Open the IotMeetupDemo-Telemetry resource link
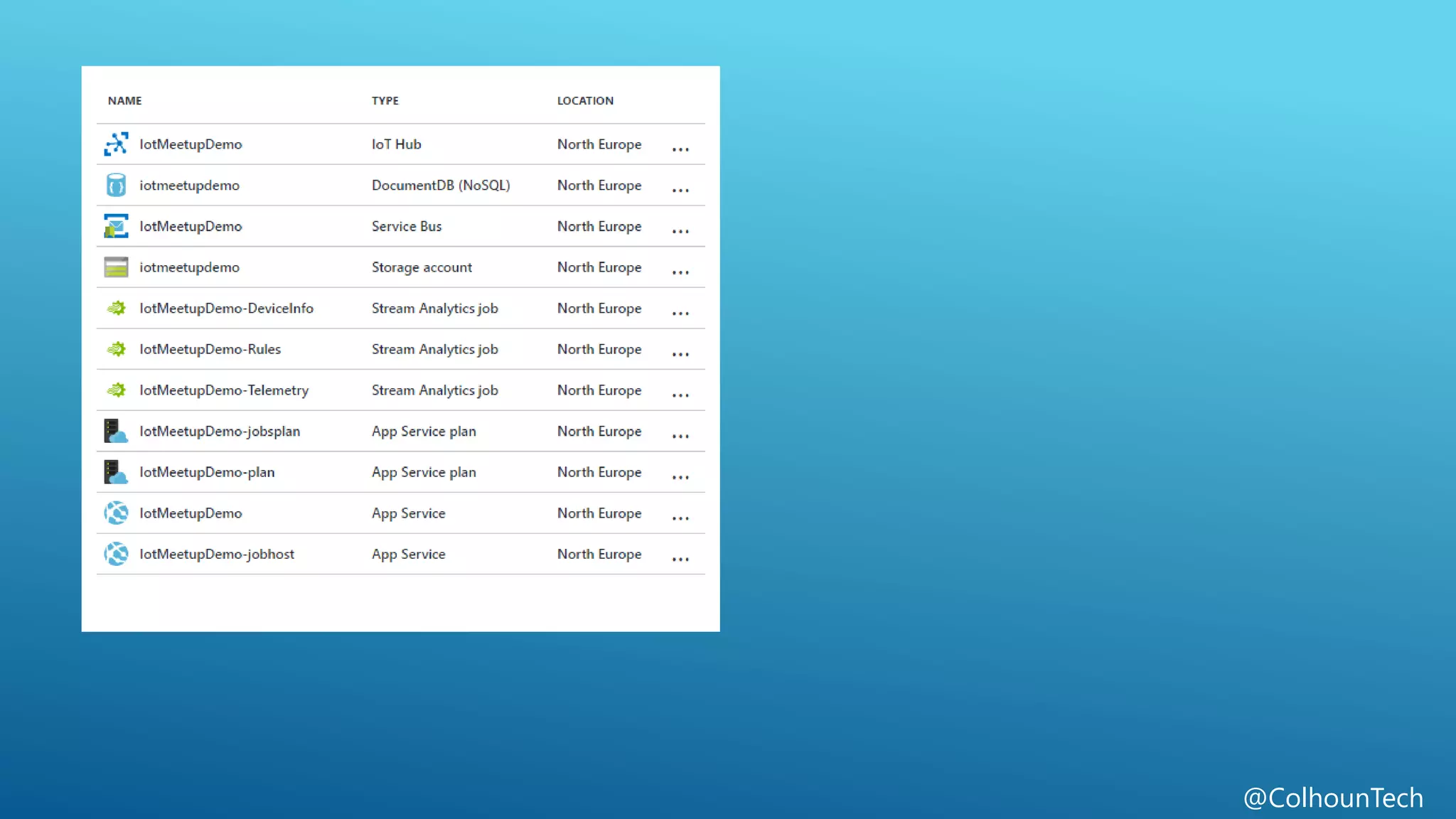This screenshot has width=1456, height=819. tap(224, 390)
